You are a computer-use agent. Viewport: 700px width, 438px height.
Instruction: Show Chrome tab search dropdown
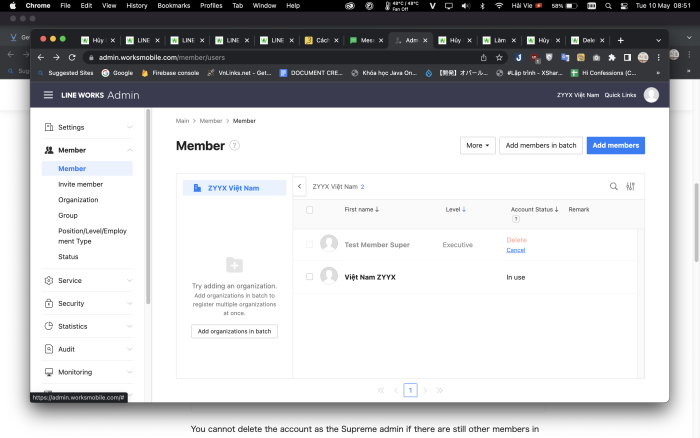[658, 40]
